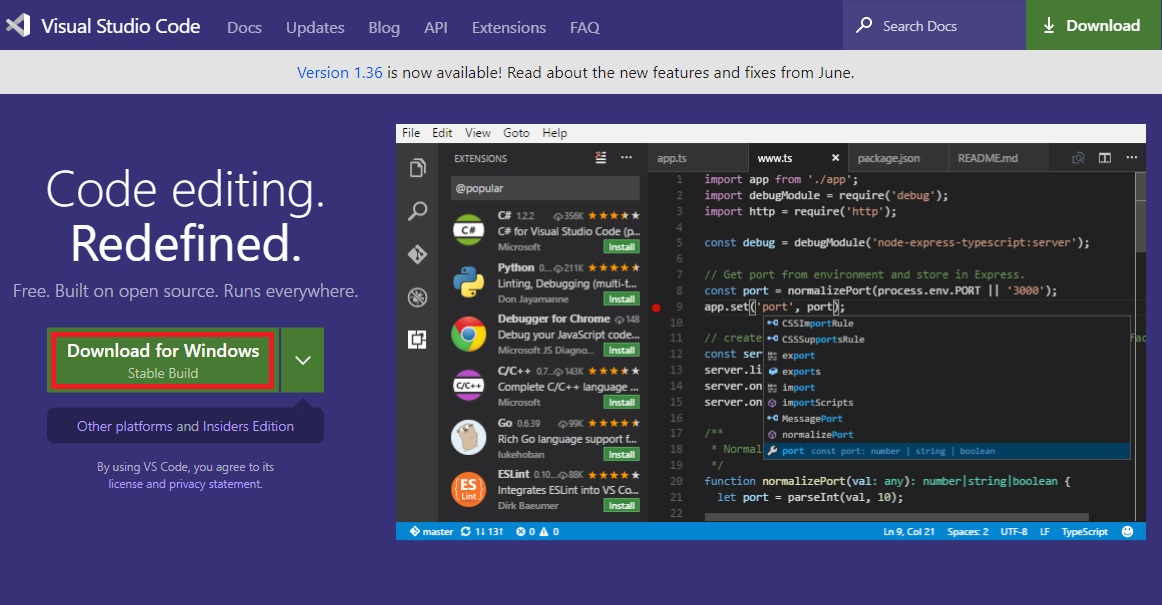
Task: Click the search magnifier icon in header
Action: coord(863,25)
